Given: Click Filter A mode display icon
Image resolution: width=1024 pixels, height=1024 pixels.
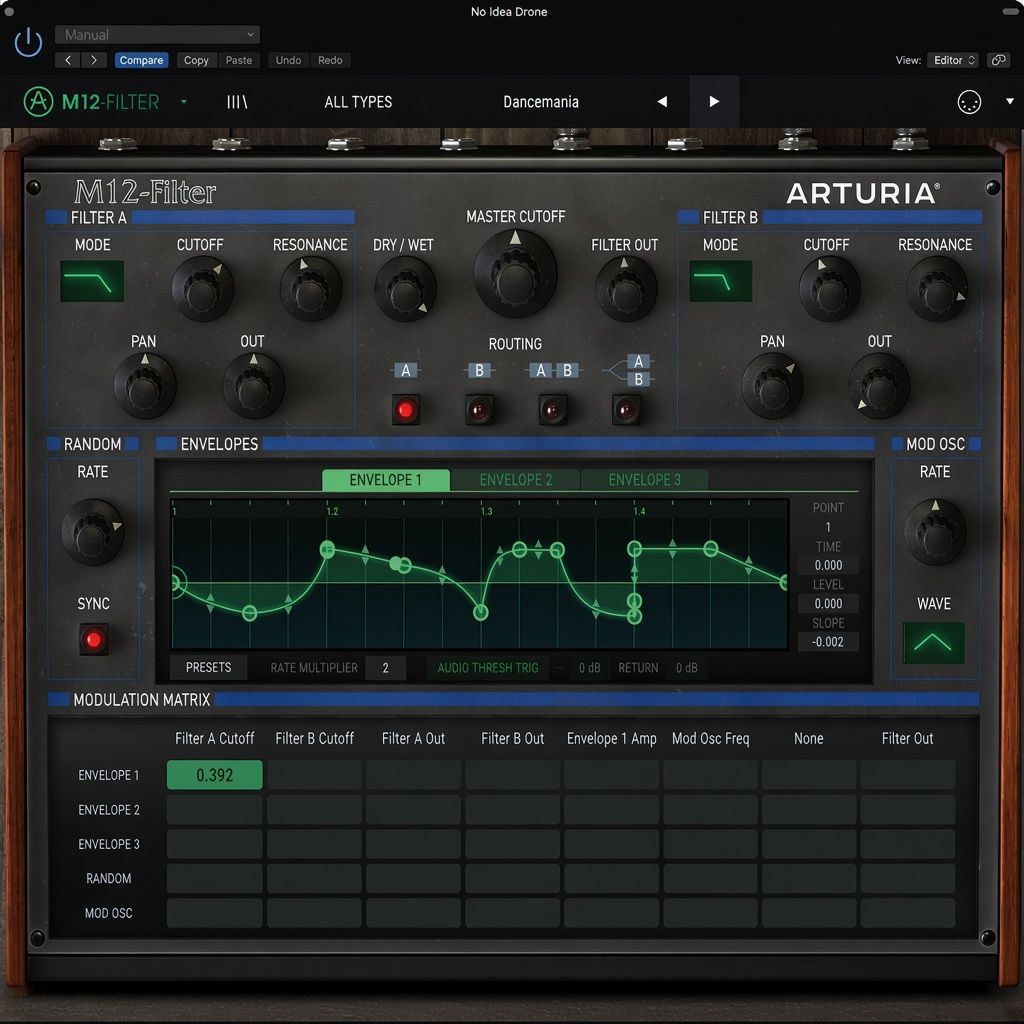Looking at the screenshot, I should click(92, 281).
